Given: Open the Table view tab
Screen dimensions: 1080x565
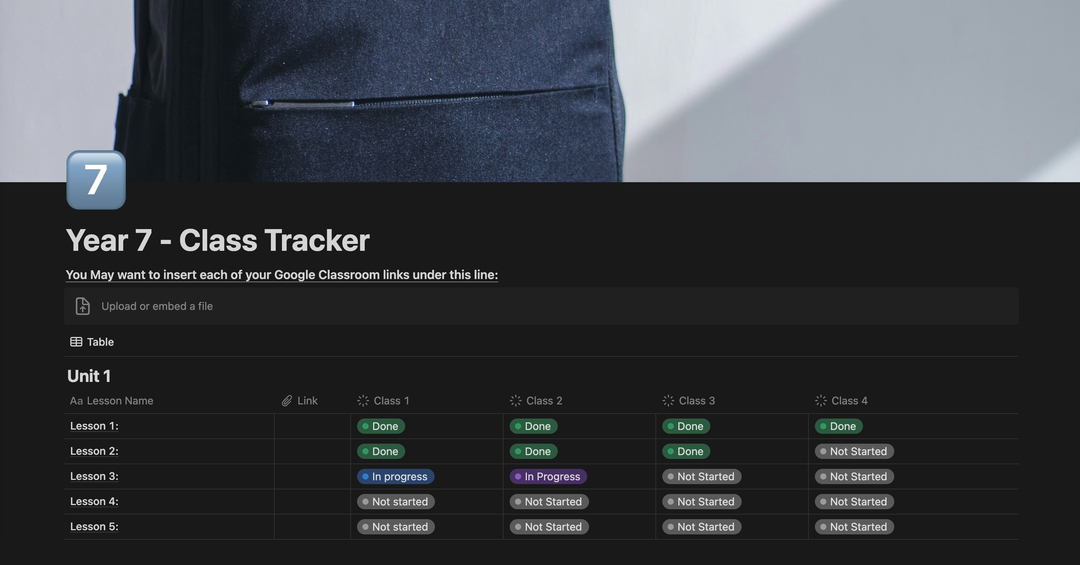Looking at the screenshot, I should coord(92,342).
